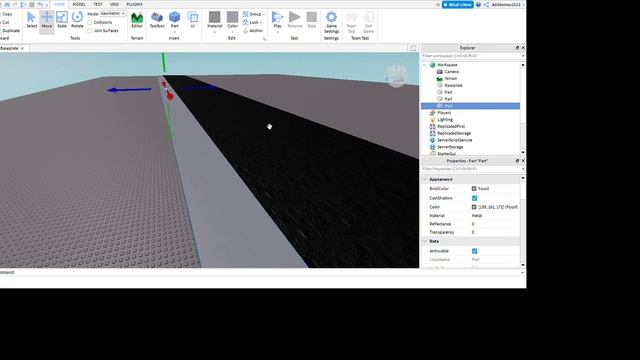The image size is (640, 360).
Task: Collapse the Data properties section
Action: (425, 241)
